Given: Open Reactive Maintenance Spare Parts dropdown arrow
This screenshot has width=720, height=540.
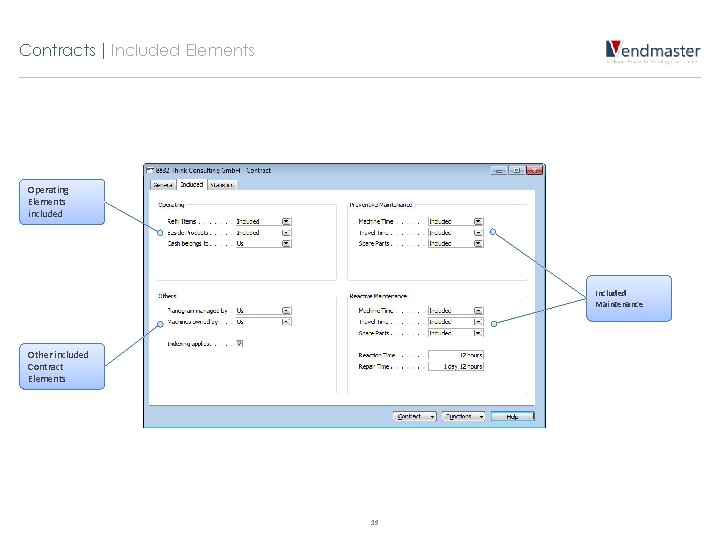Looking at the screenshot, I should coord(478,332).
